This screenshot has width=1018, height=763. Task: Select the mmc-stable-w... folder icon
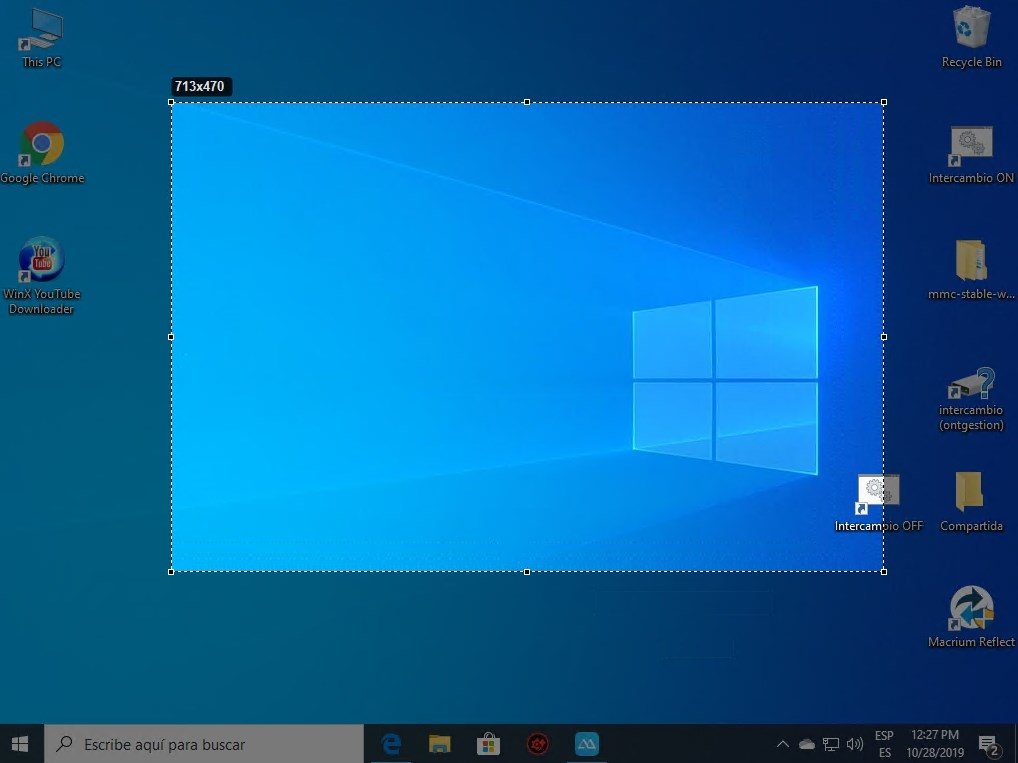971,269
